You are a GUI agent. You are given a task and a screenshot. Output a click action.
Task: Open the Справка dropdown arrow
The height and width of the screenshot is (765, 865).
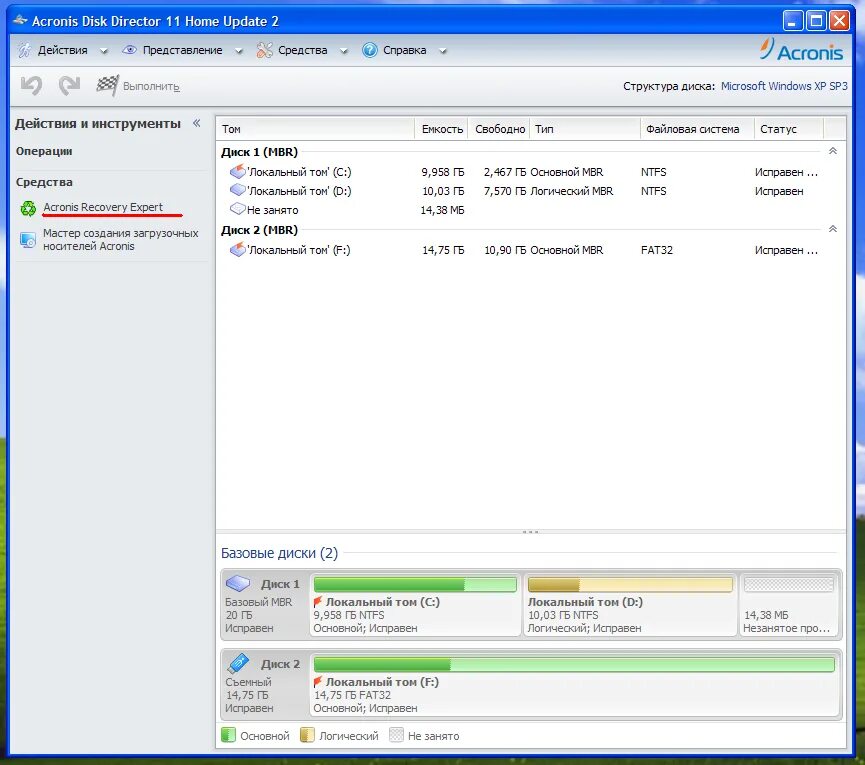click(x=442, y=51)
